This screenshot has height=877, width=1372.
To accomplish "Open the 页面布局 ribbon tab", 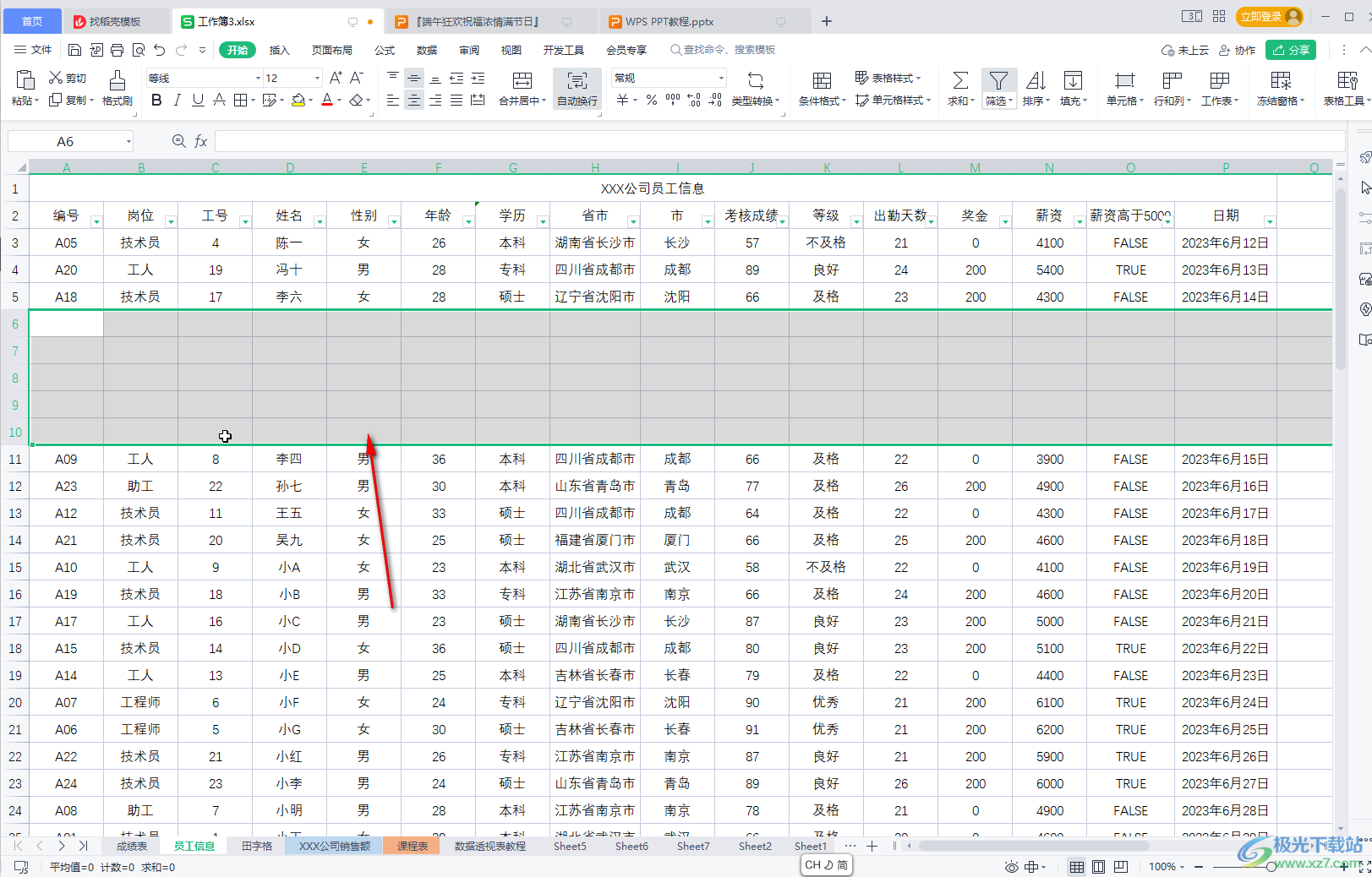I will pyautogui.click(x=331, y=50).
